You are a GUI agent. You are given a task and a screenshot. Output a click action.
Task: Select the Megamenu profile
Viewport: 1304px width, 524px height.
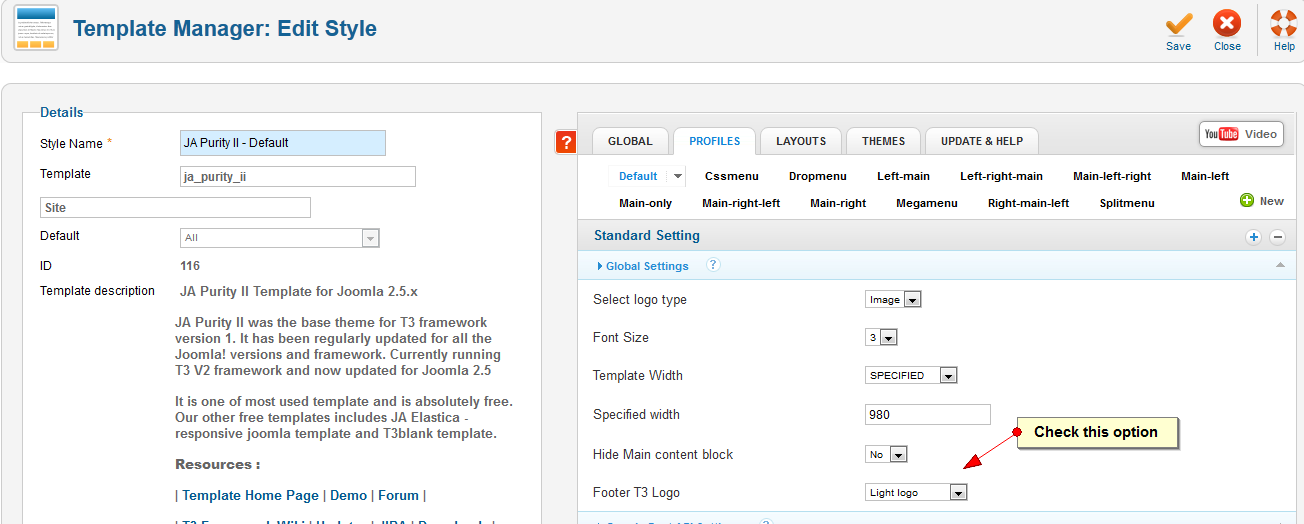coord(926,203)
